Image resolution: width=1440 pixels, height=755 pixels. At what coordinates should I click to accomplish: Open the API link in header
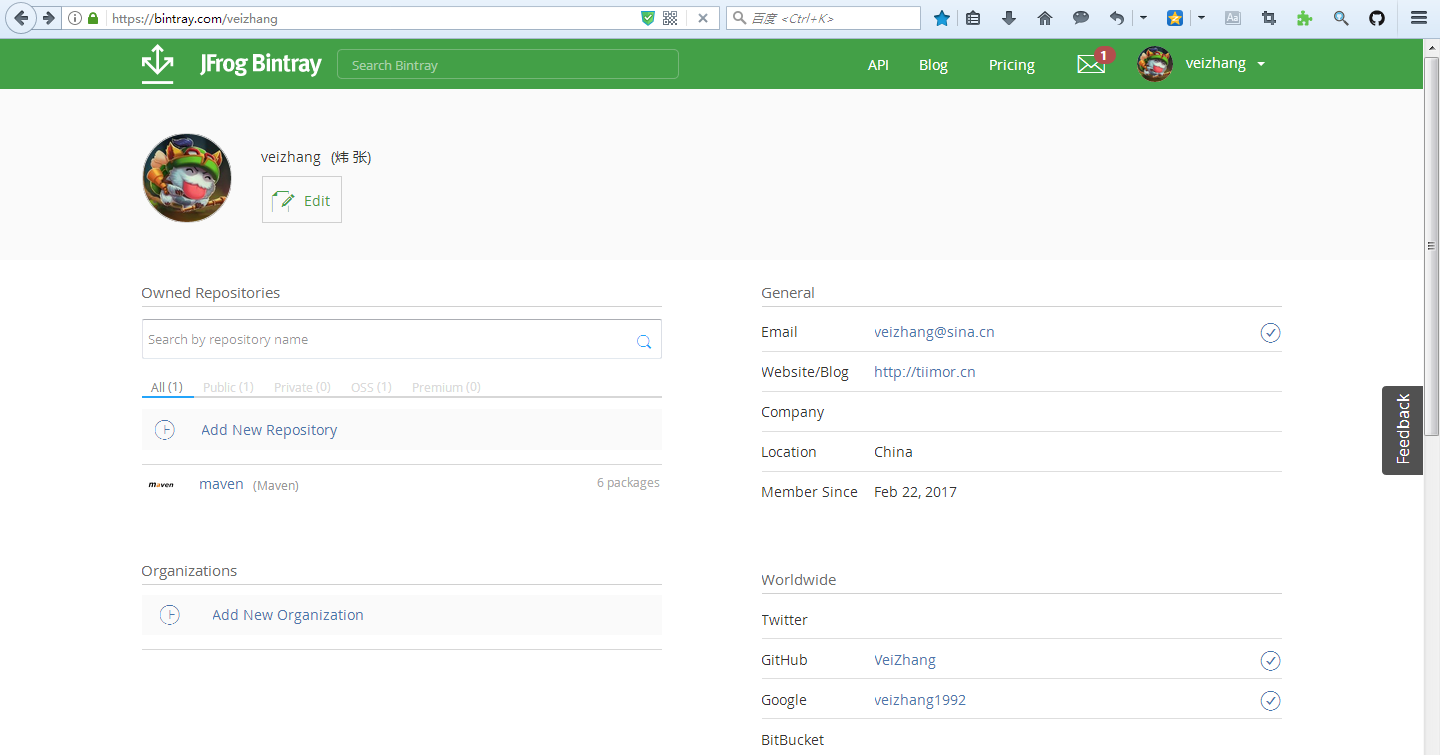[x=878, y=65]
